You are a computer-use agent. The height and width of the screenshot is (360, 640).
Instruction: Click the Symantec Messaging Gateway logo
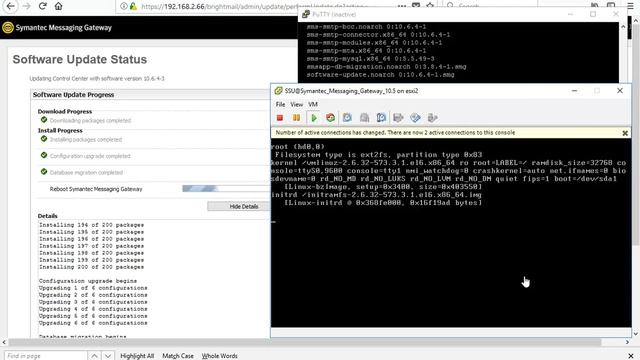[8, 28]
